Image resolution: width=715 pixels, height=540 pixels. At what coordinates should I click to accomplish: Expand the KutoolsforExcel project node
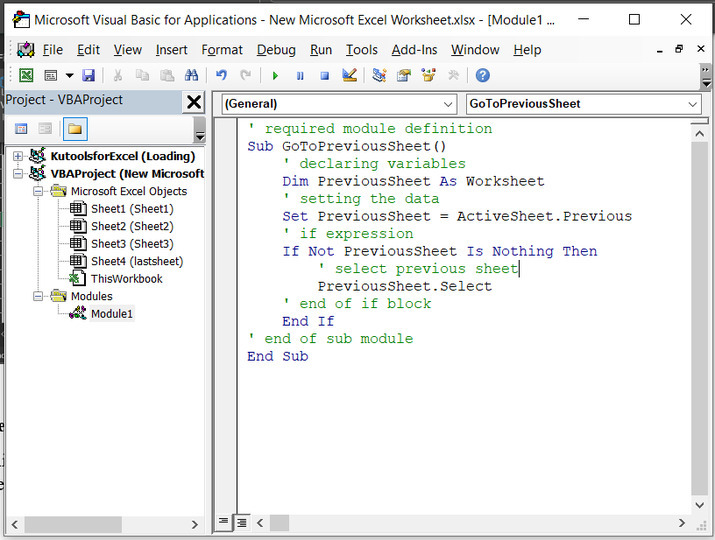(x=17, y=156)
